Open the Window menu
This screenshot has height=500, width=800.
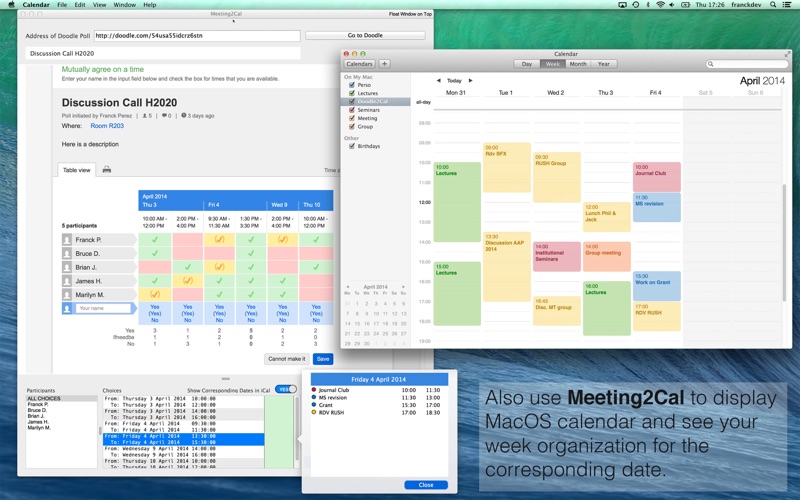(124, 5)
